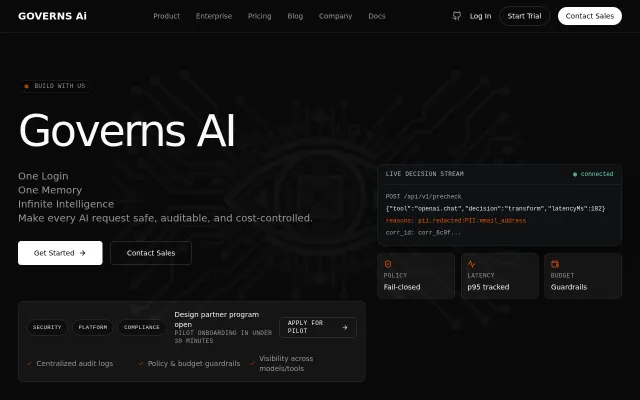The width and height of the screenshot is (640, 400).
Task: Click checkmark beside Visibility across models/tools
Action: [252, 363]
